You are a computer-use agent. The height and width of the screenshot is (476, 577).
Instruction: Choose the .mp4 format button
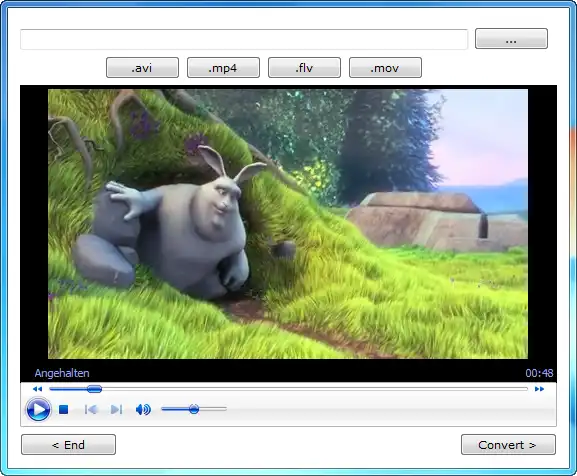coord(223,68)
